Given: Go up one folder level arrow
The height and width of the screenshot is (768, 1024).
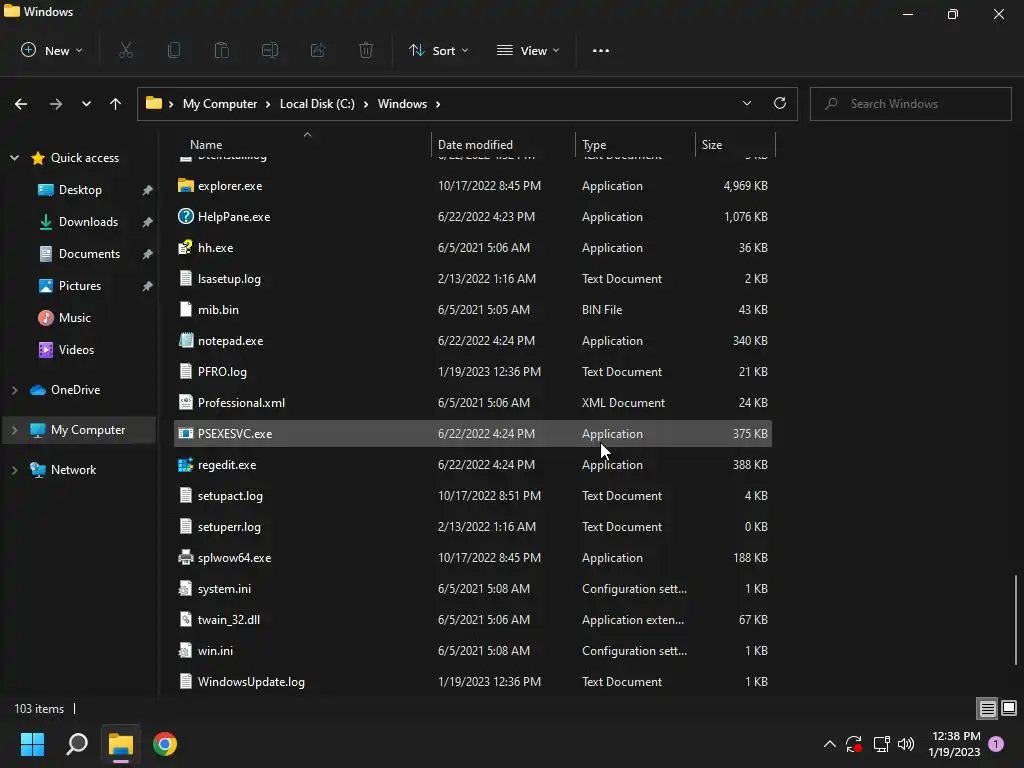Looking at the screenshot, I should tap(116, 104).
